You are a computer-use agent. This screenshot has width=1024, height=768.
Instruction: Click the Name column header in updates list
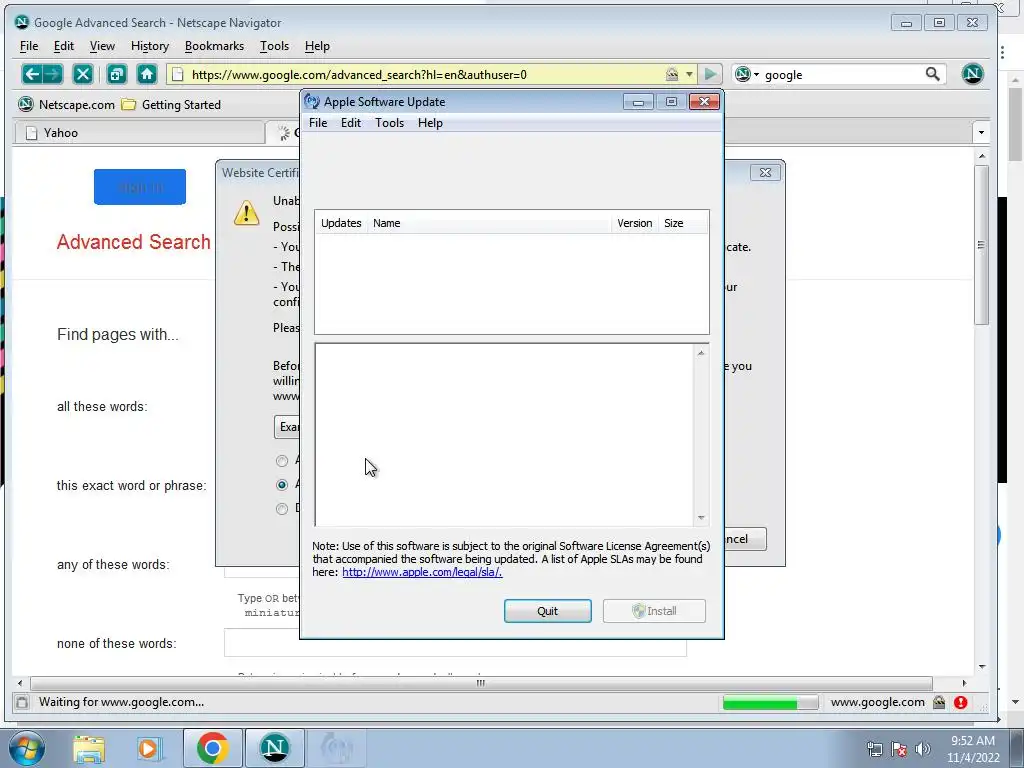[490, 223]
